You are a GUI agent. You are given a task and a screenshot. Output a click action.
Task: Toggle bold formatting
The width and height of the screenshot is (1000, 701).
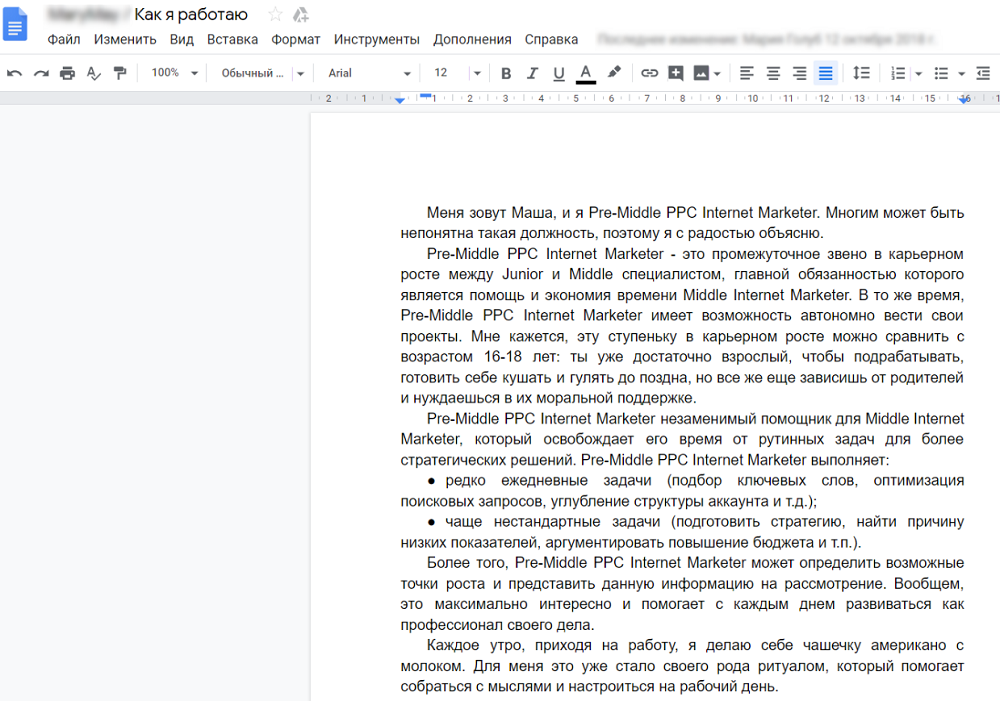click(505, 73)
